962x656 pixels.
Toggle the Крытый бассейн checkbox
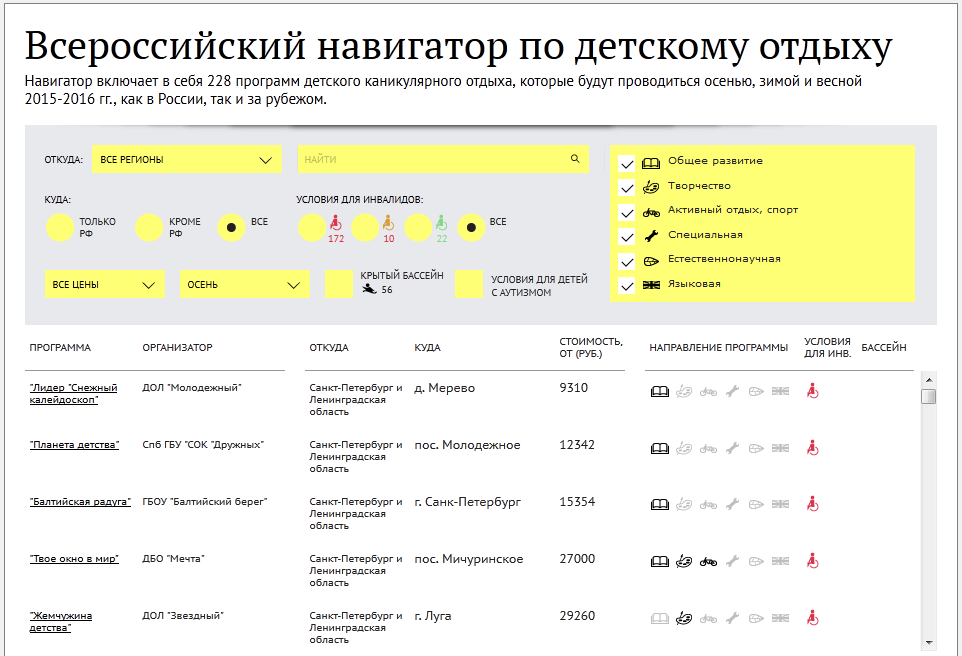[x=339, y=284]
